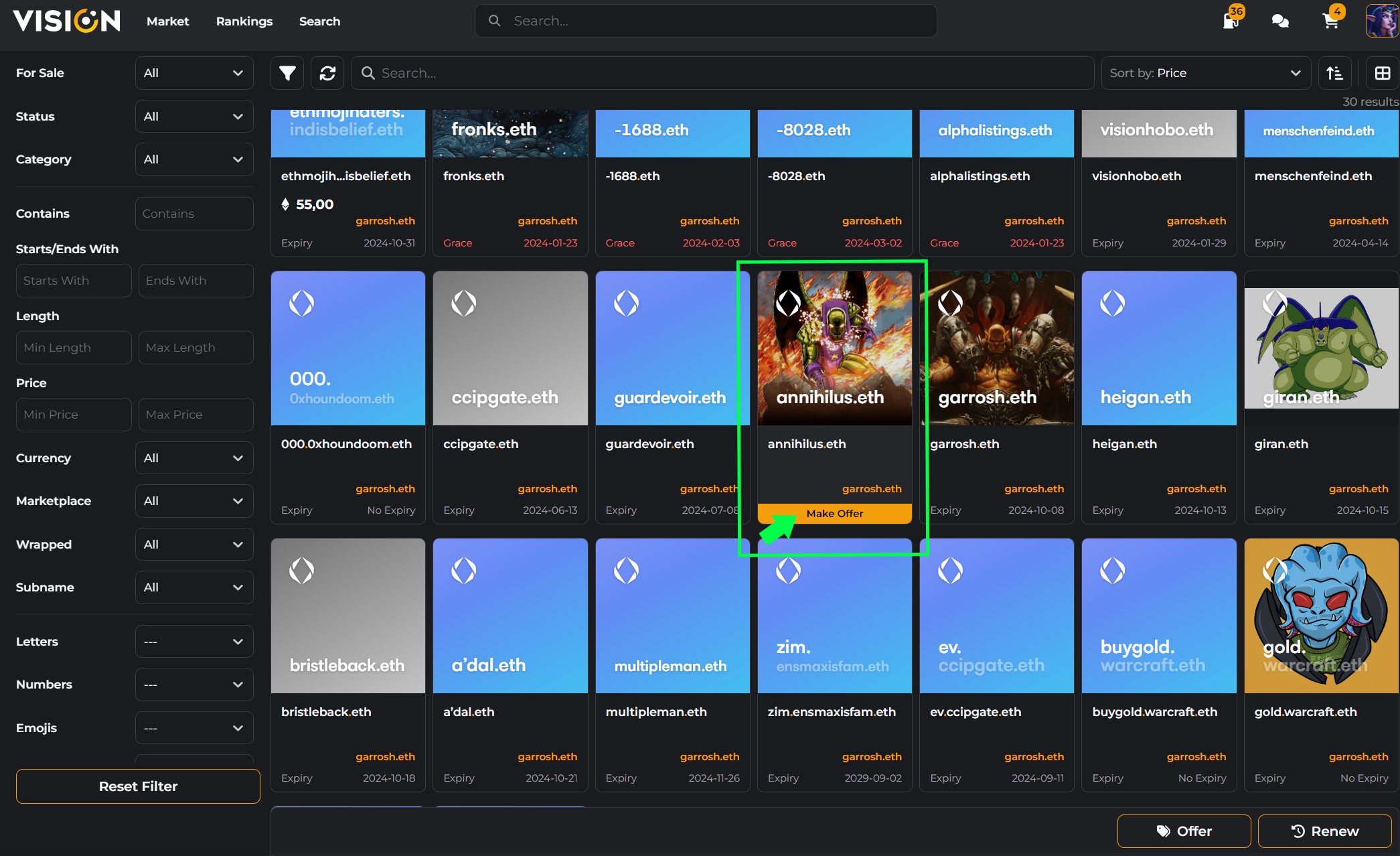Focus the Contains input field
Viewport: 1400px width, 856px height.
[194, 214]
